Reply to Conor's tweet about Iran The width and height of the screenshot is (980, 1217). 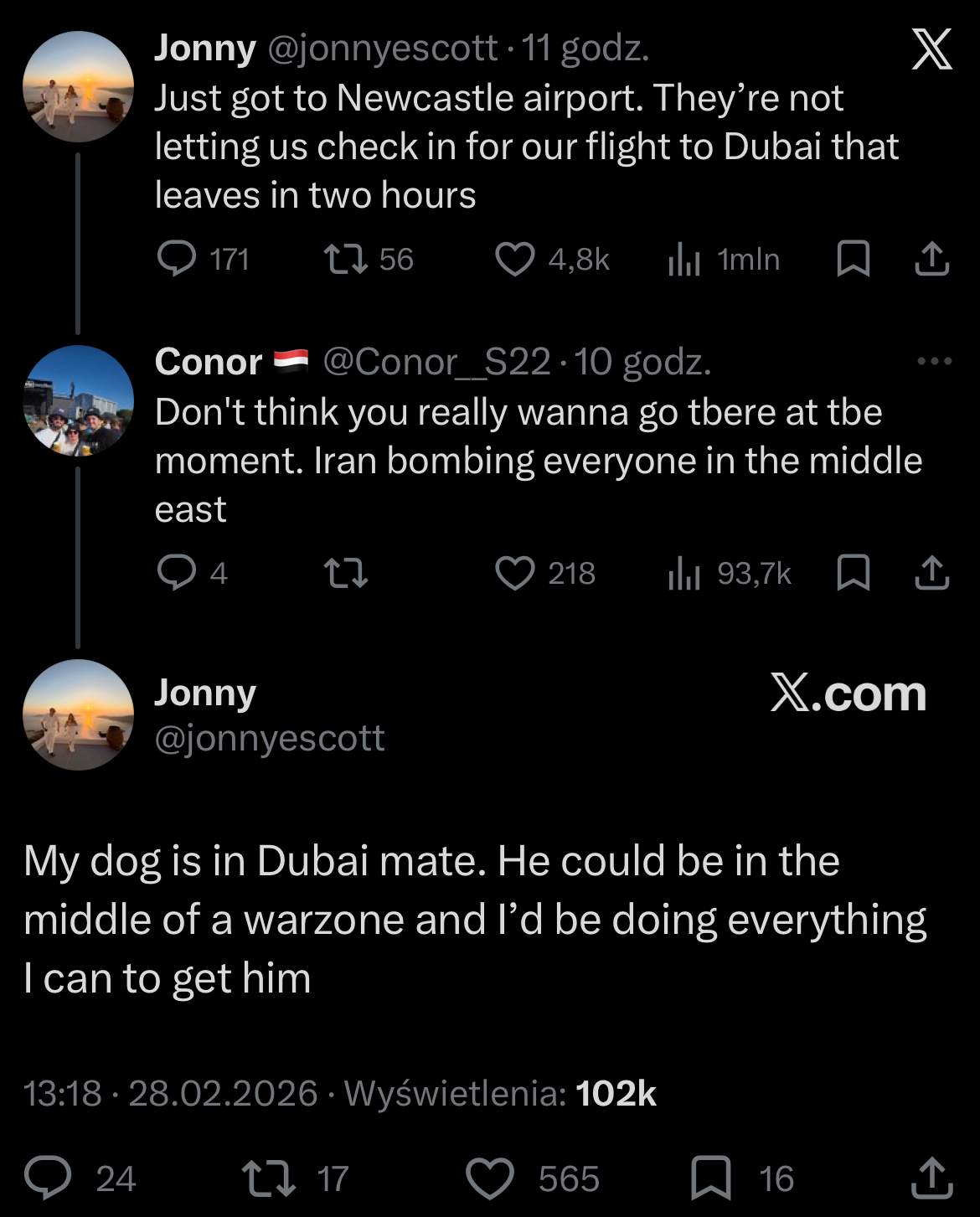177,573
